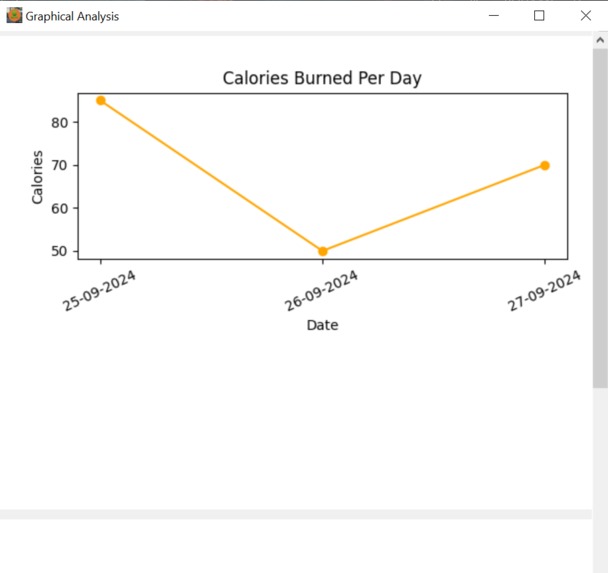Viewport: 608px width, 573px height.
Task: Close the Graphical Analysis window
Action: [x=586, y=16]
